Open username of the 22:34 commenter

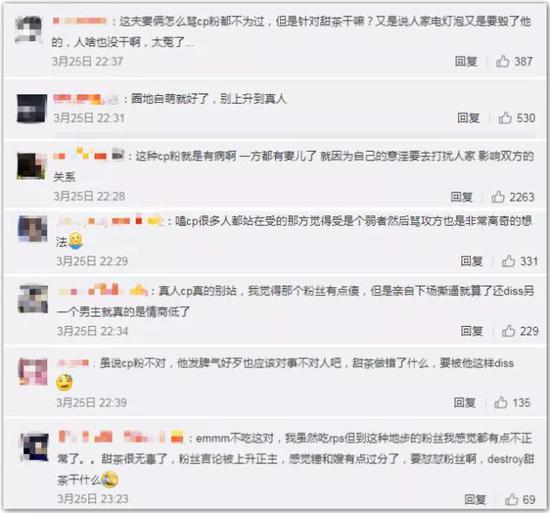coord(102,290)
